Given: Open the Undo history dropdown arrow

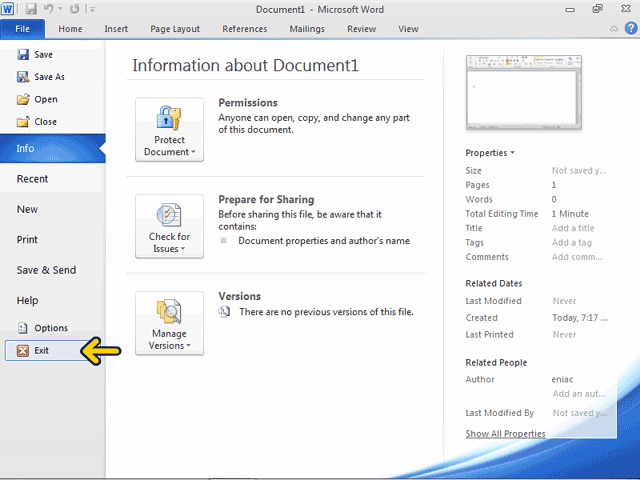Looking at the screenshot, I should (60, 9).
